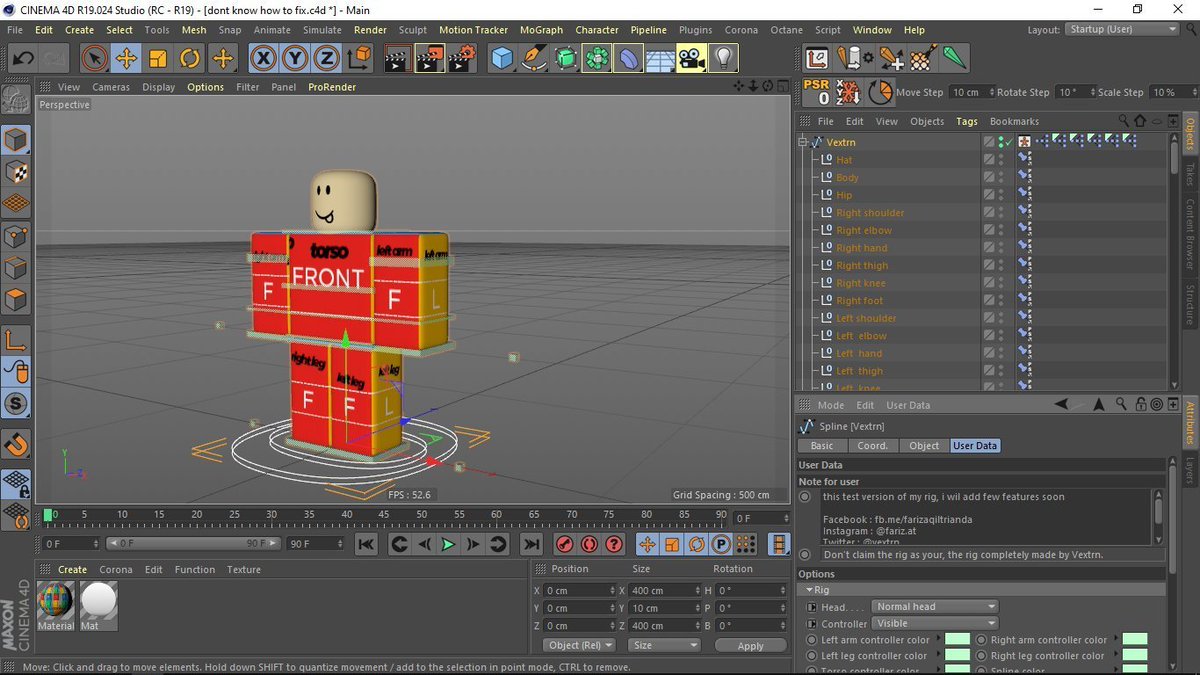
Task: Open the Takes side tab
Action: tap(1190, 174)
